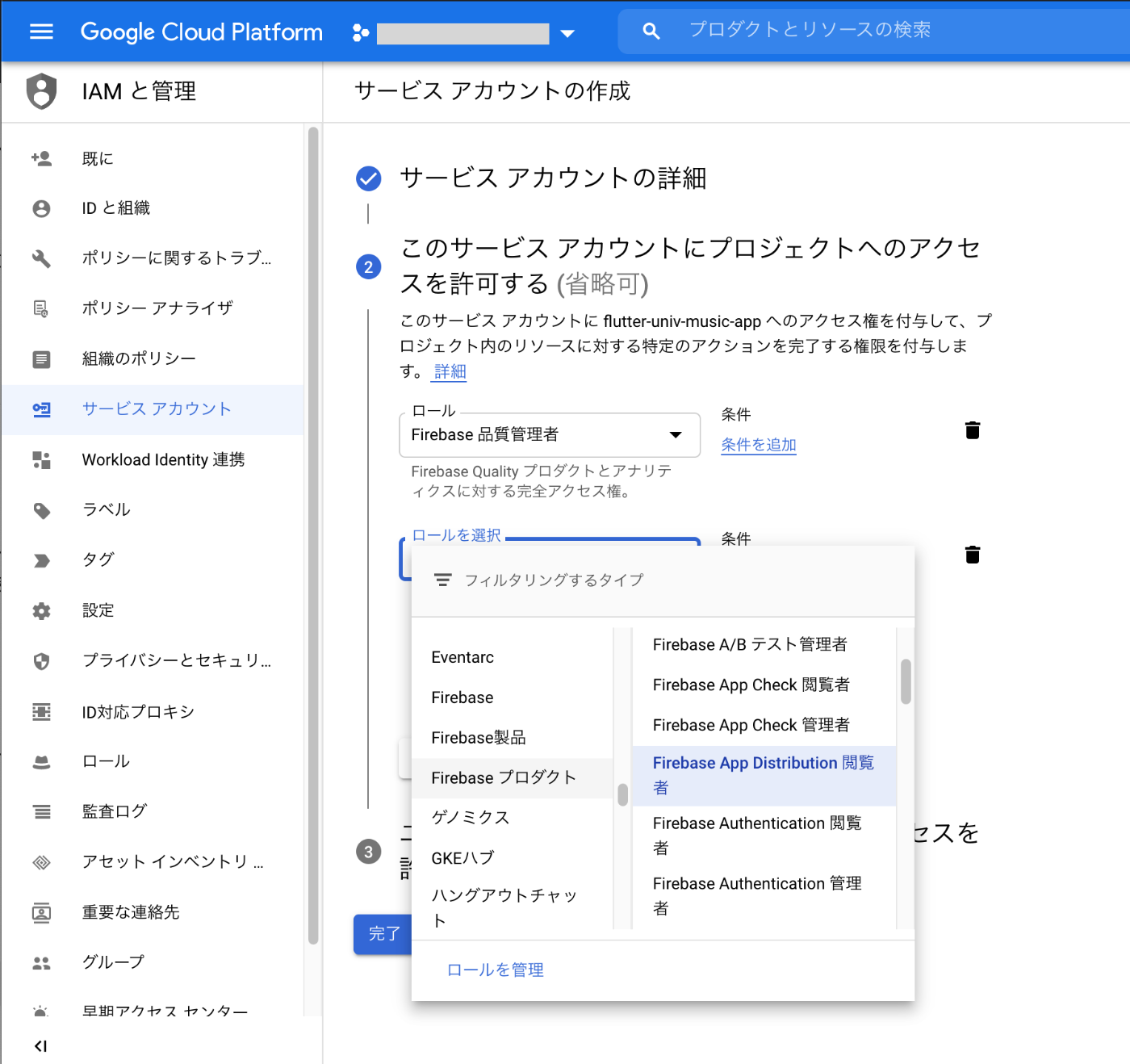Select the Firebase製品 role category

tap(513, 738)
